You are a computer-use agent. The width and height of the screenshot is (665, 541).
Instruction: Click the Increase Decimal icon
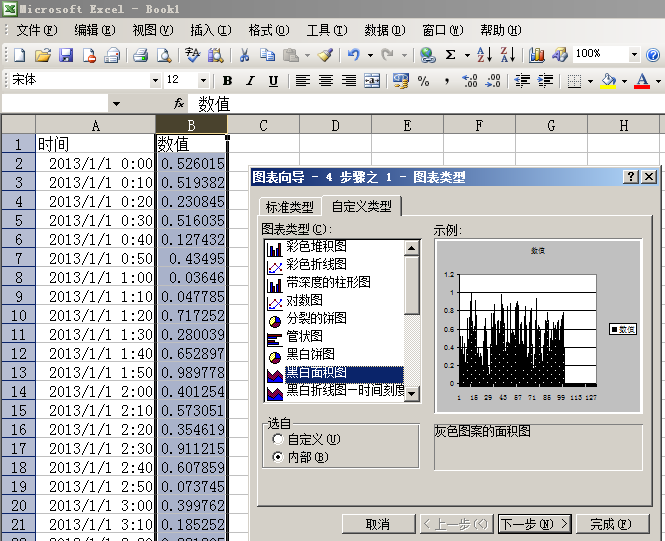(x=470, y=81)
